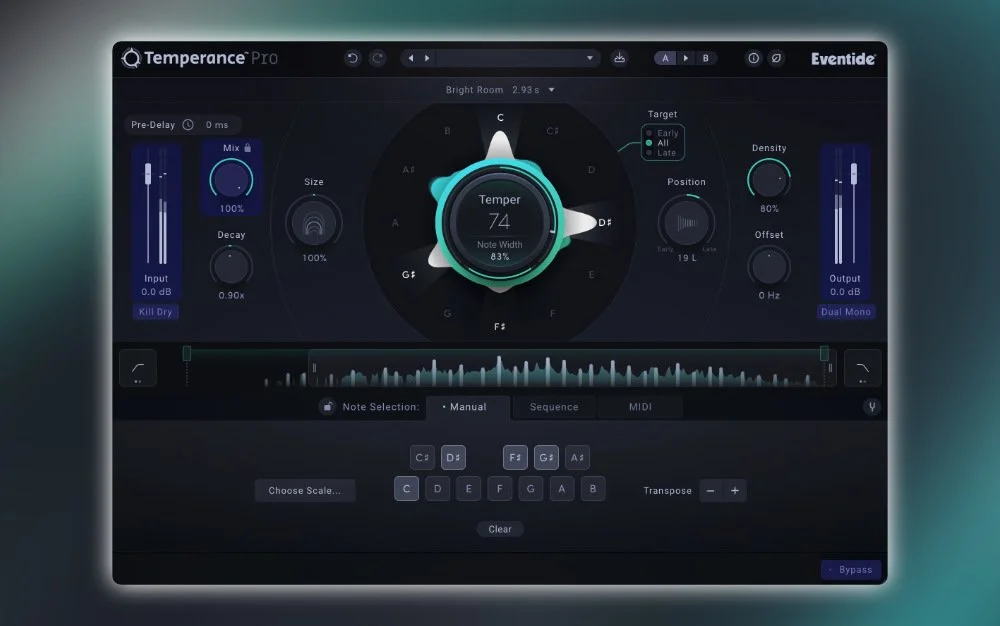Toggle the C note key
1000x626 pixels.
[406, 488]
